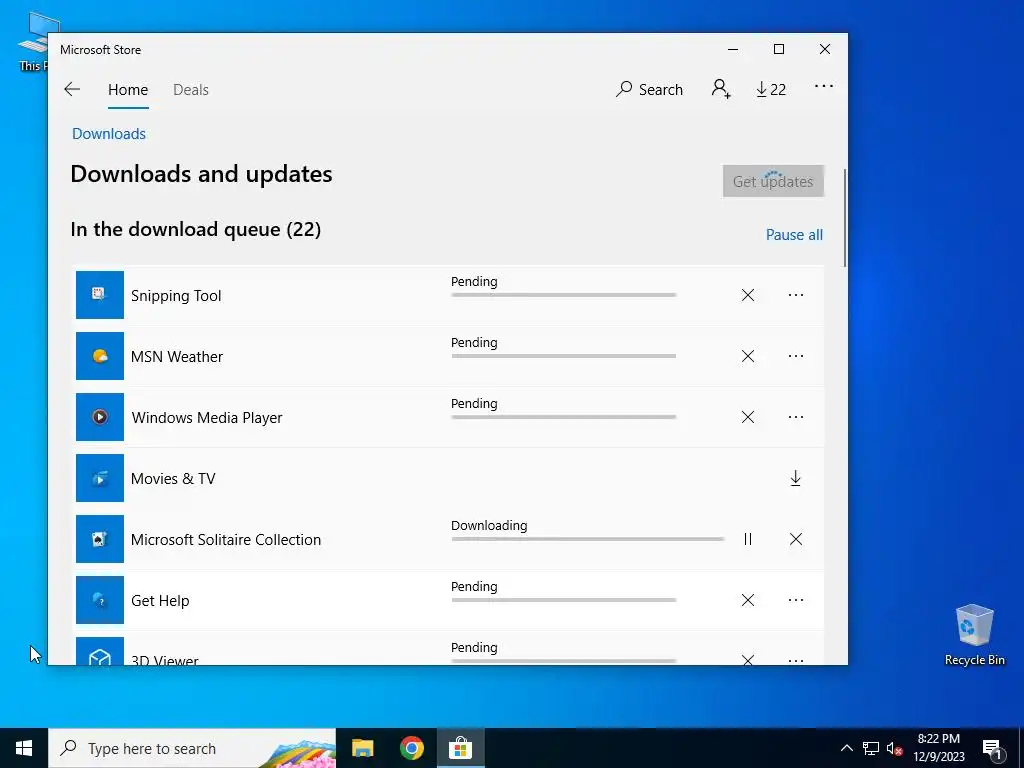Viewport: 1024px width, 768px height.
Task: Open more options for MSN Weather
Action: pos(795,356)
